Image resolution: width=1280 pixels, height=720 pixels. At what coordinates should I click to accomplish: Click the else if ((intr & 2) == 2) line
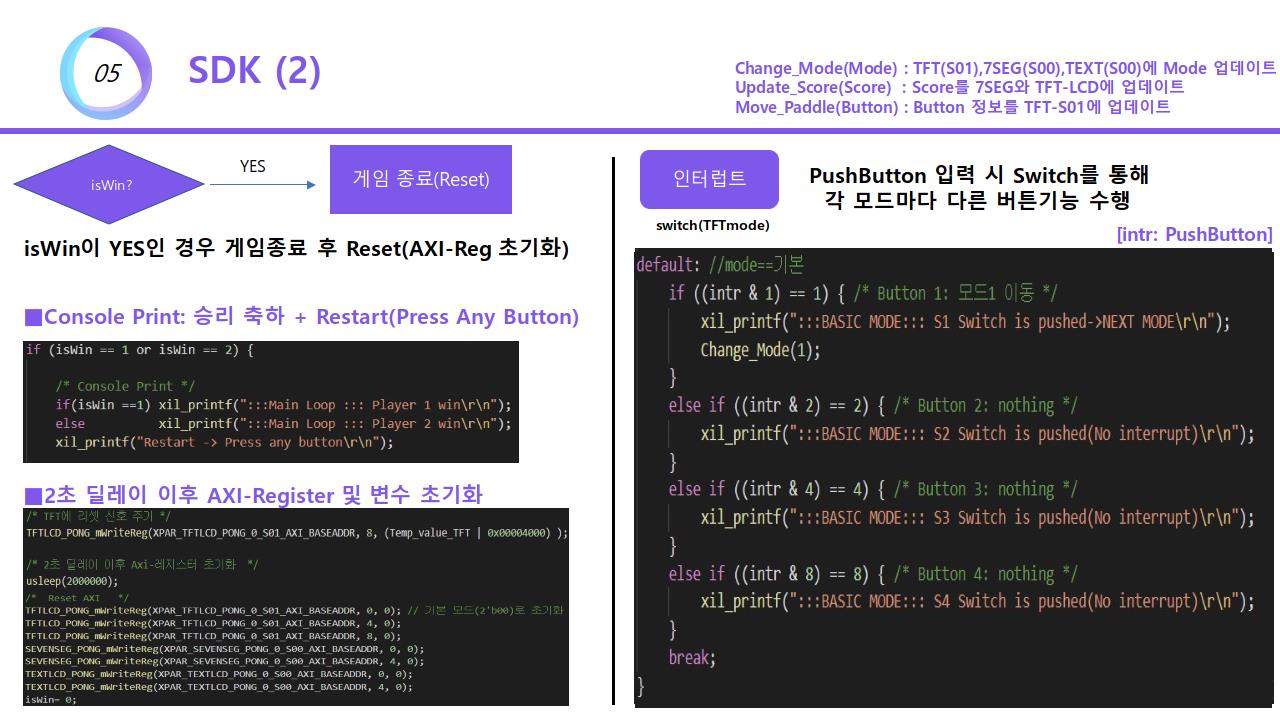(x=875, y=405)
